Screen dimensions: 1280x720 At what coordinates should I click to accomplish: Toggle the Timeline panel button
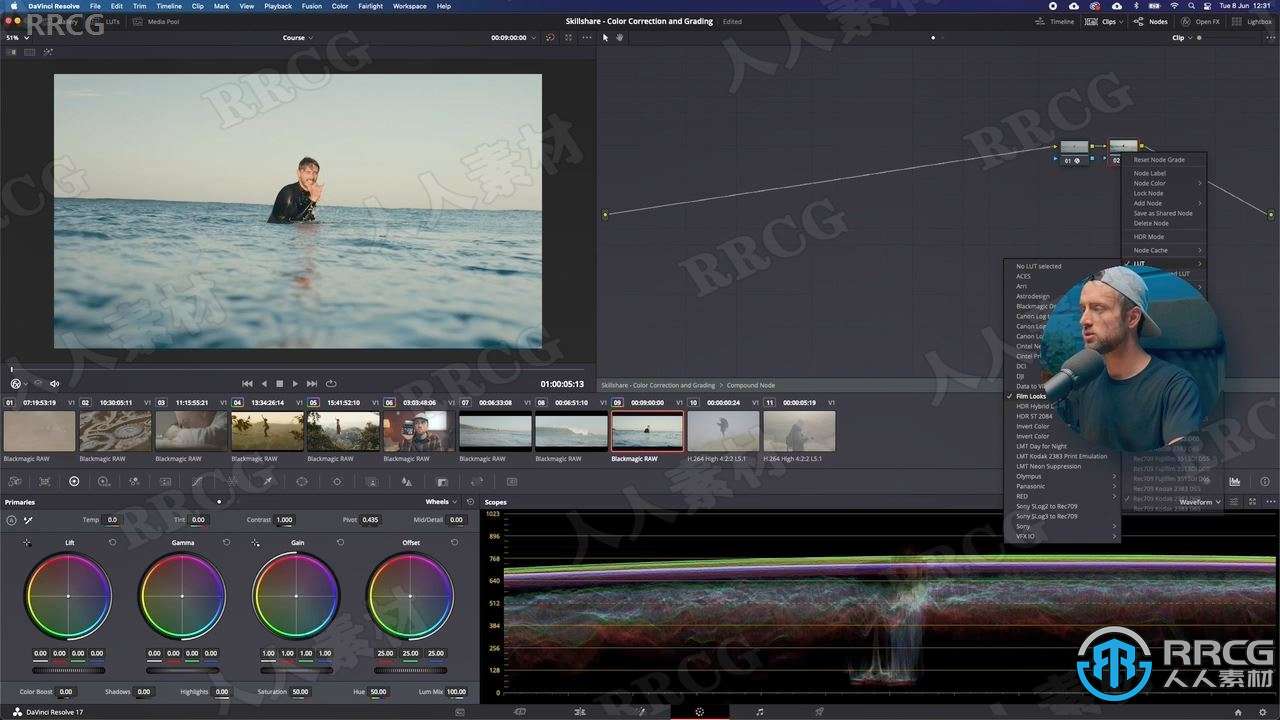(1056, 21)
